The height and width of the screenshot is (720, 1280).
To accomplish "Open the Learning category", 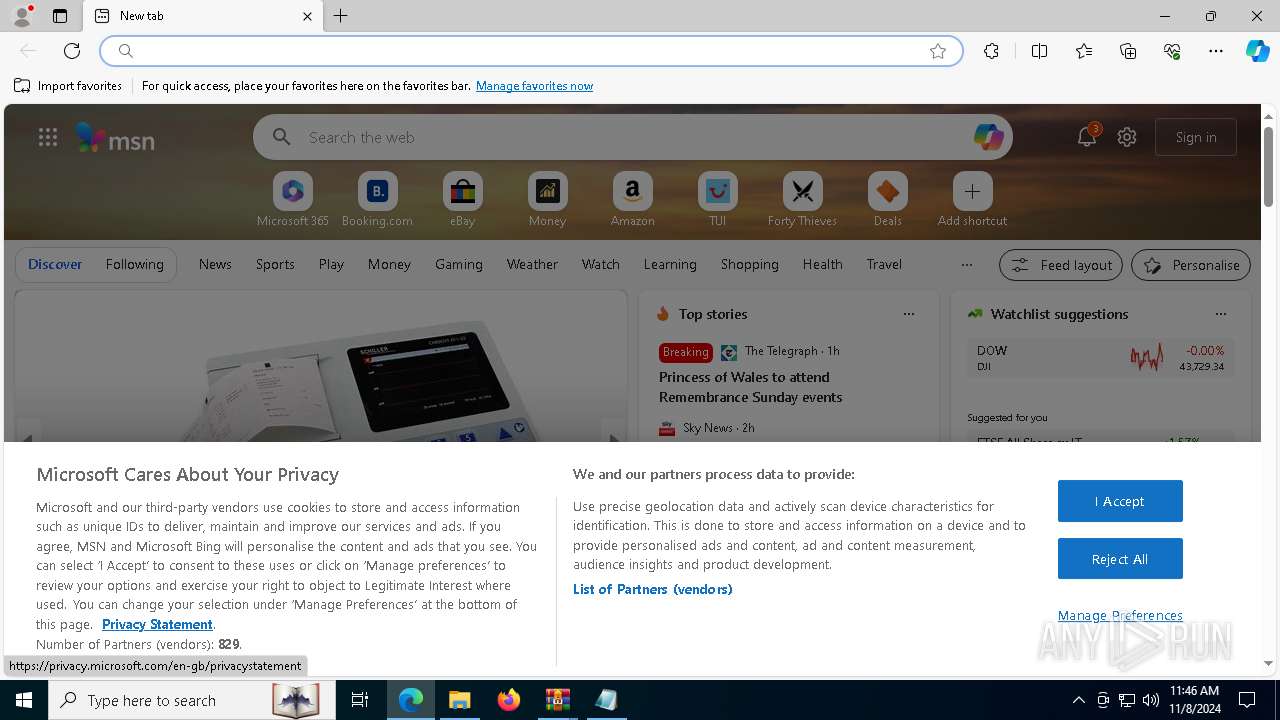I will [x=670, y=264].
